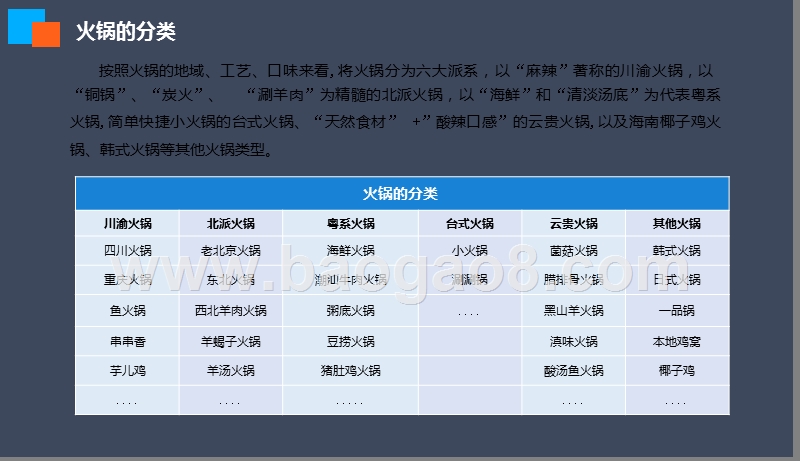Click on the cell 椰子鸡
The image size is (800, 461).
coord(677,370)
